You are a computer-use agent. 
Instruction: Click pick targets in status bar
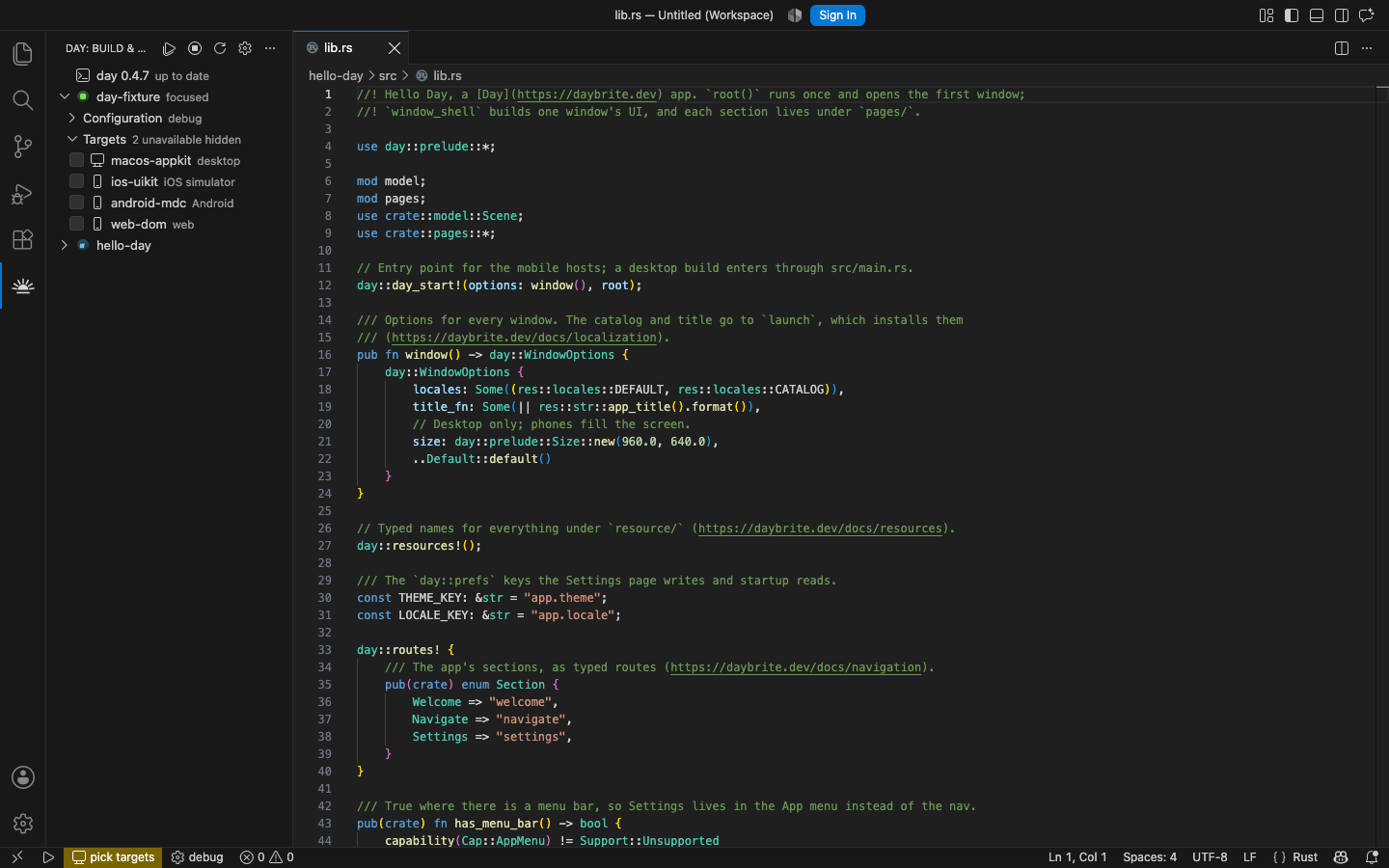point(113,857)
